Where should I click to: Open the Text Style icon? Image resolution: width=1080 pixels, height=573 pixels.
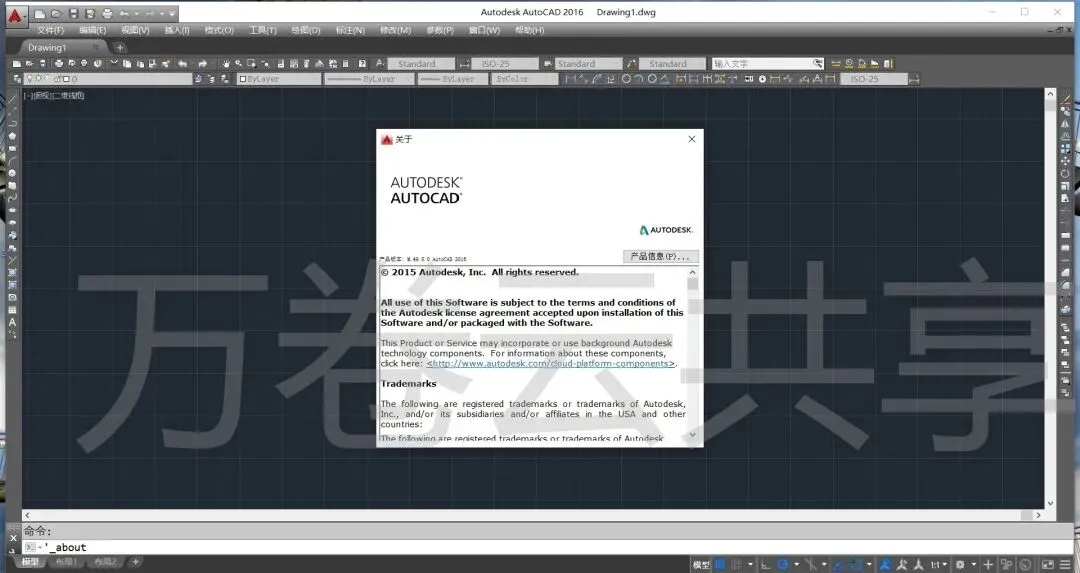(380, 63)
